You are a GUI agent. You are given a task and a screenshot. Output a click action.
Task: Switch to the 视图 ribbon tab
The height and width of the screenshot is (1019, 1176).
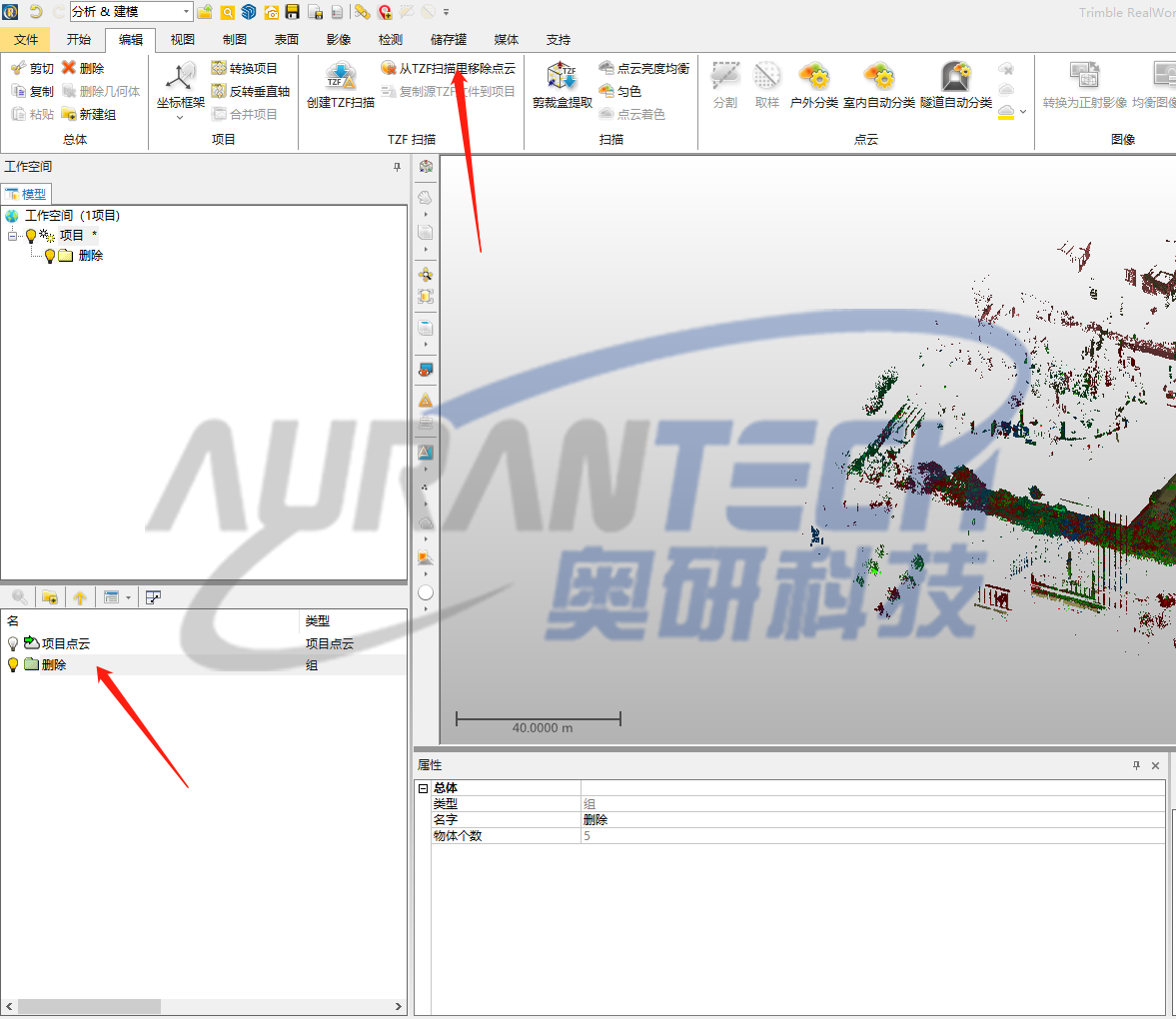[182, 40]
